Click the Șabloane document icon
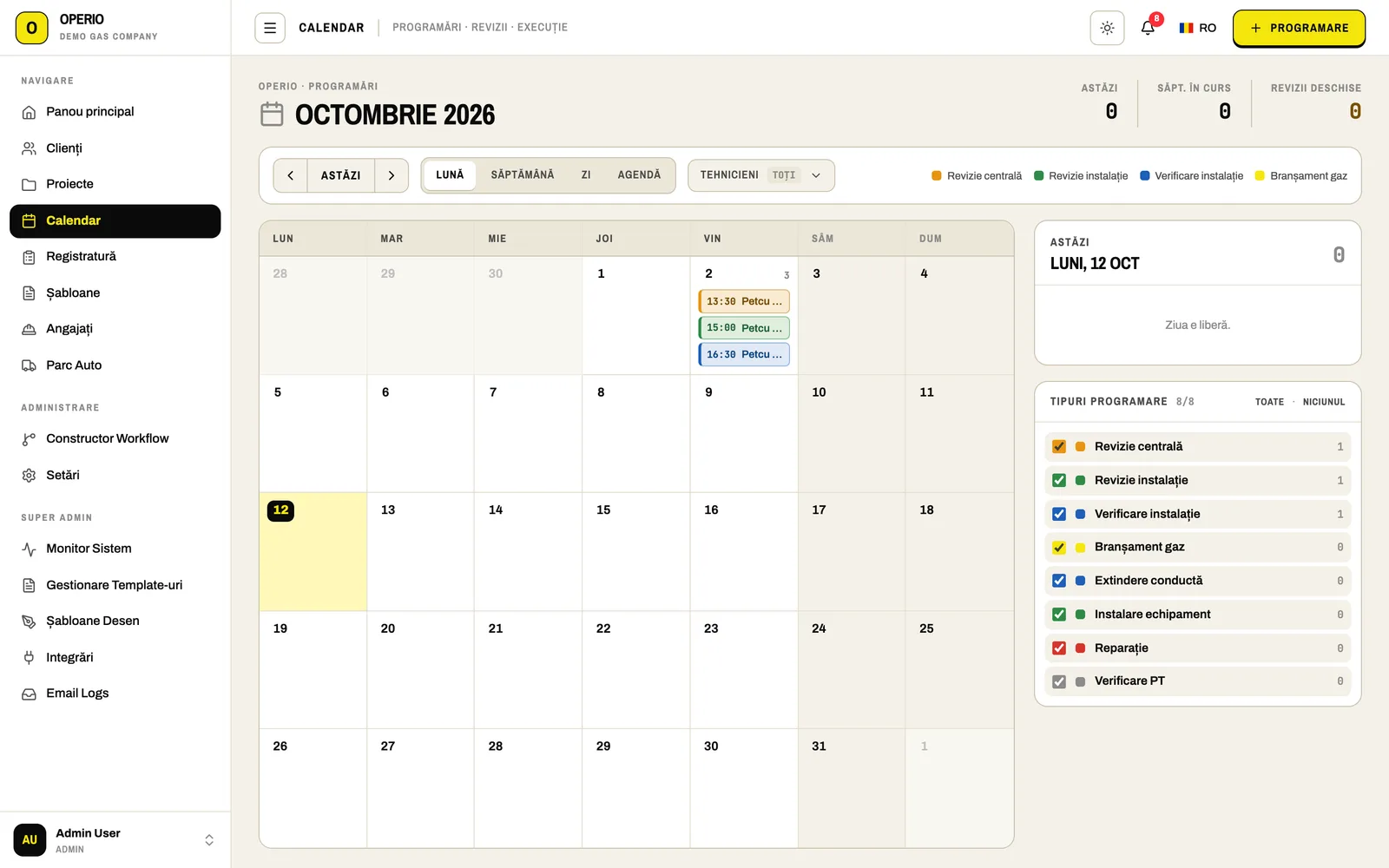The width and height of the screenshot is (1389, 868). point(29,293)
